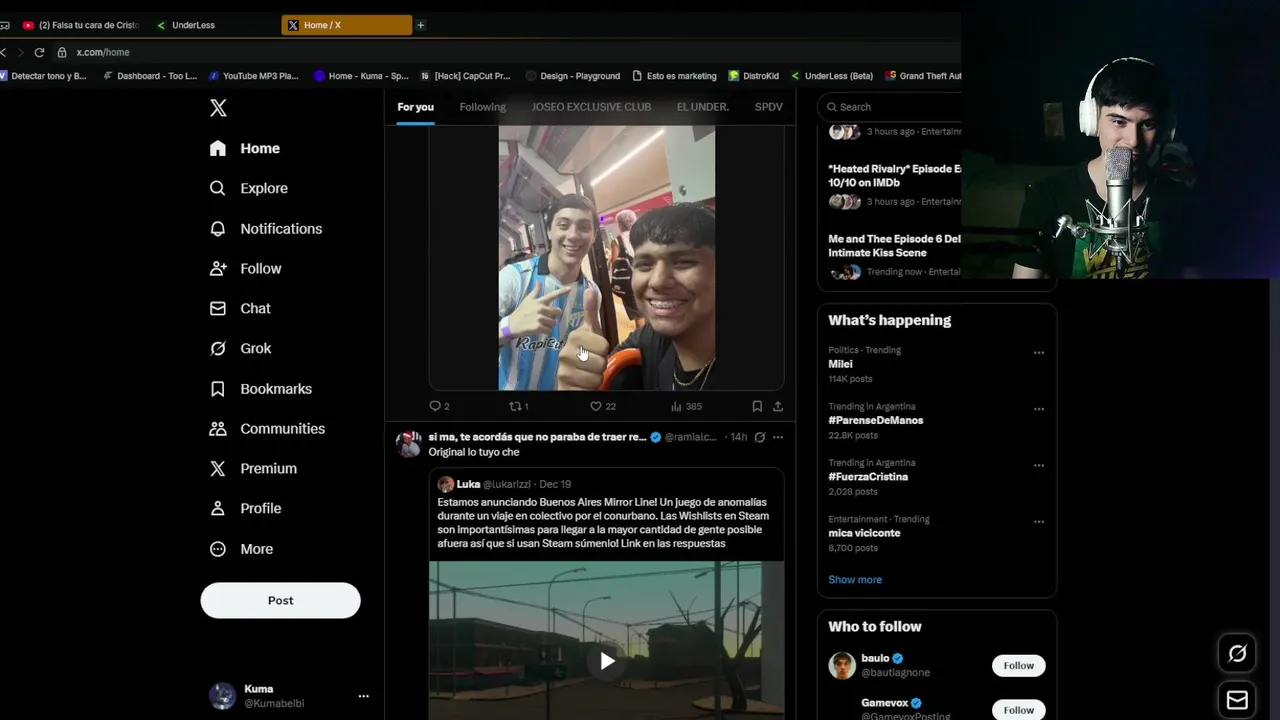Follow the Gamevox account

[x=1019, y=710]
